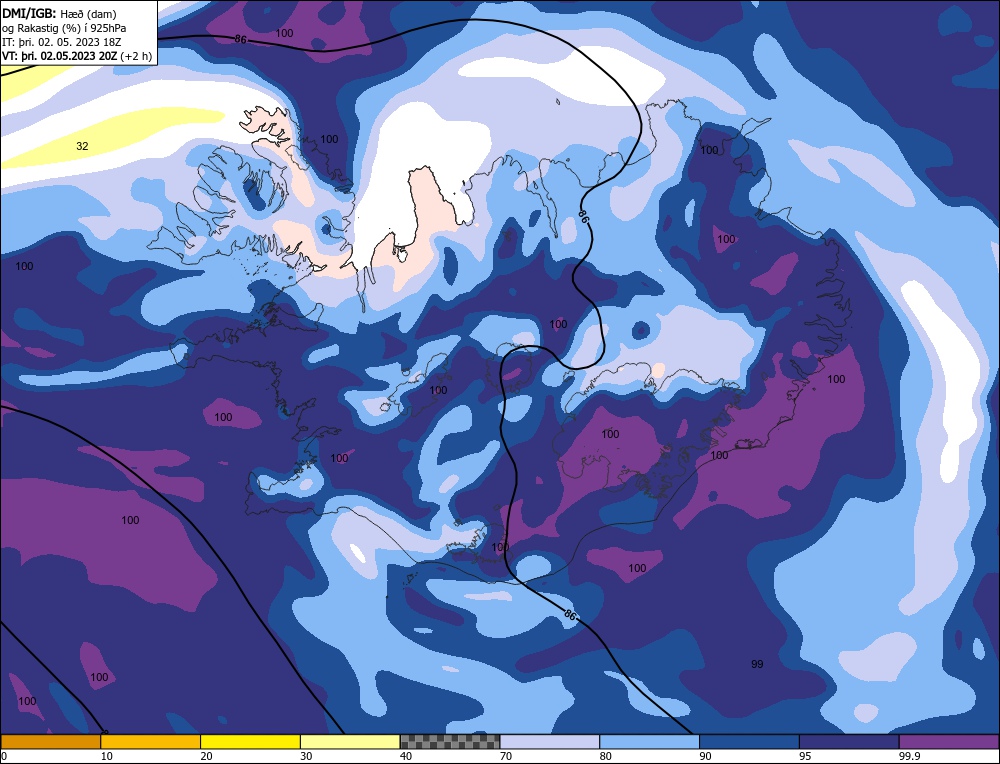Select the 'og Rakastig (%) í 925hPa' line
Image resolution: width=1000 pixels, height=764 pixels.
click(x=64, y=28)
